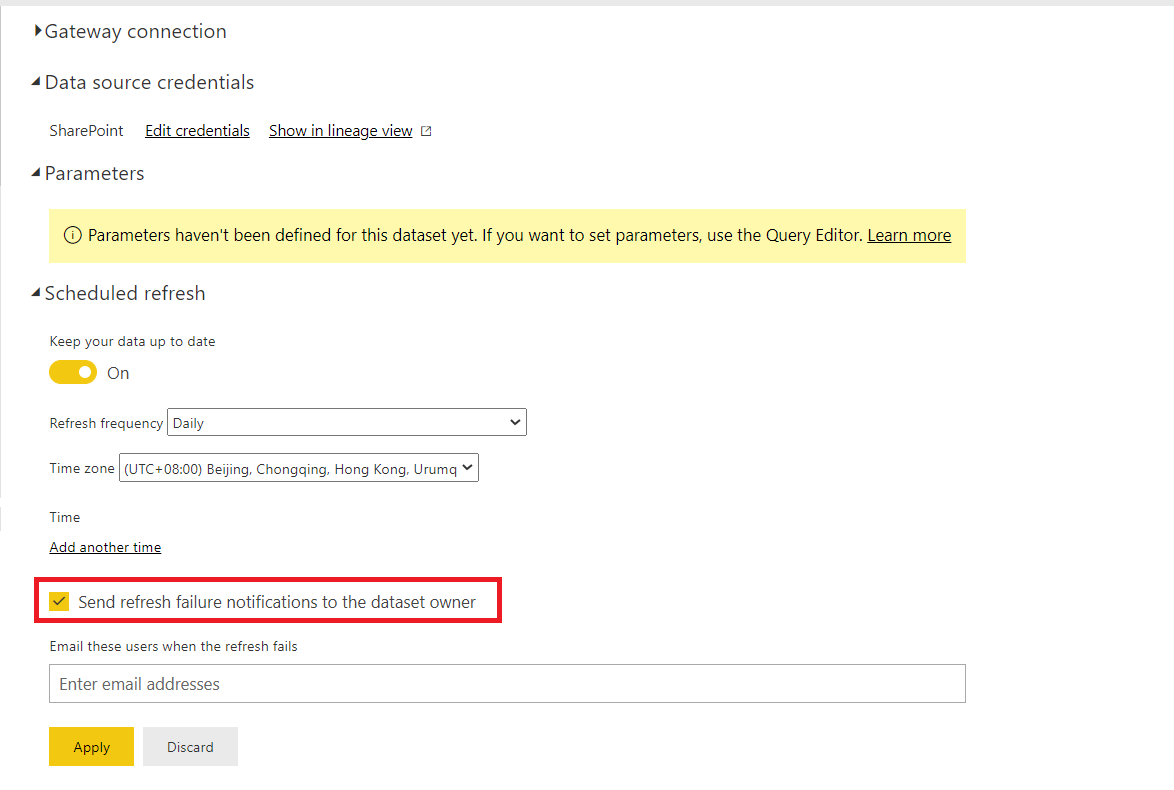Click Add another time link
Screen dimensions: 1174x790
point(106,547)
